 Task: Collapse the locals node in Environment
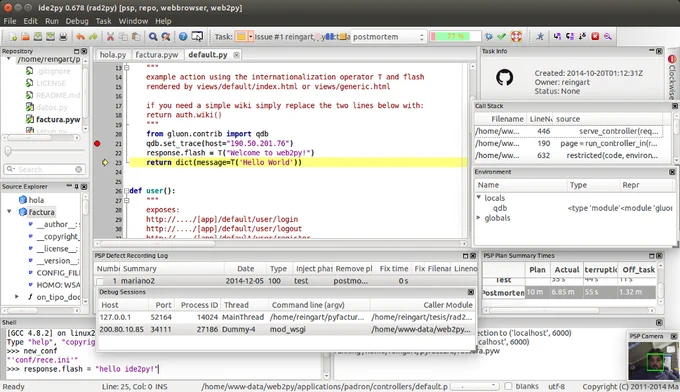coord(479,197)
